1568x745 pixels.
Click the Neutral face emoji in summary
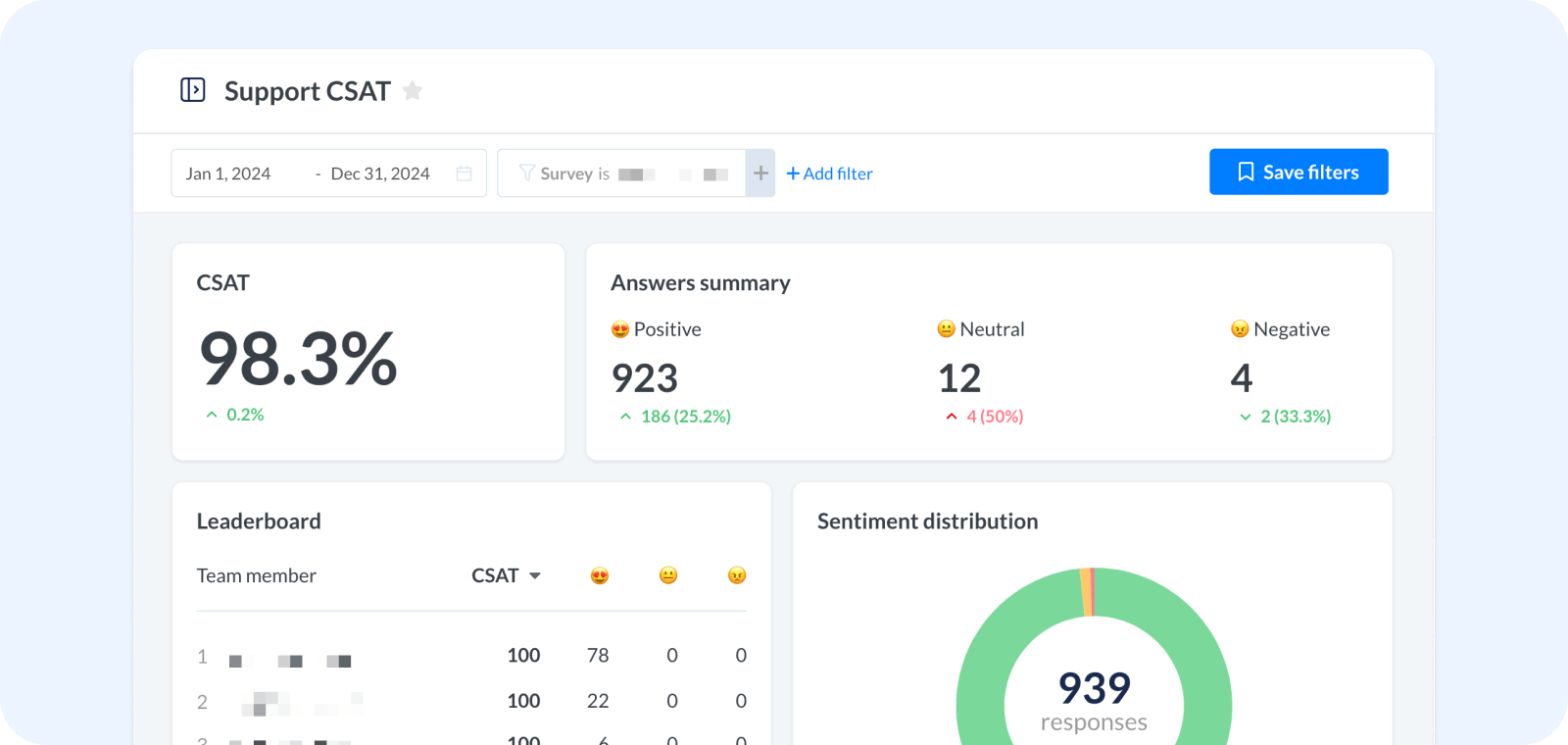coord(946,329)
